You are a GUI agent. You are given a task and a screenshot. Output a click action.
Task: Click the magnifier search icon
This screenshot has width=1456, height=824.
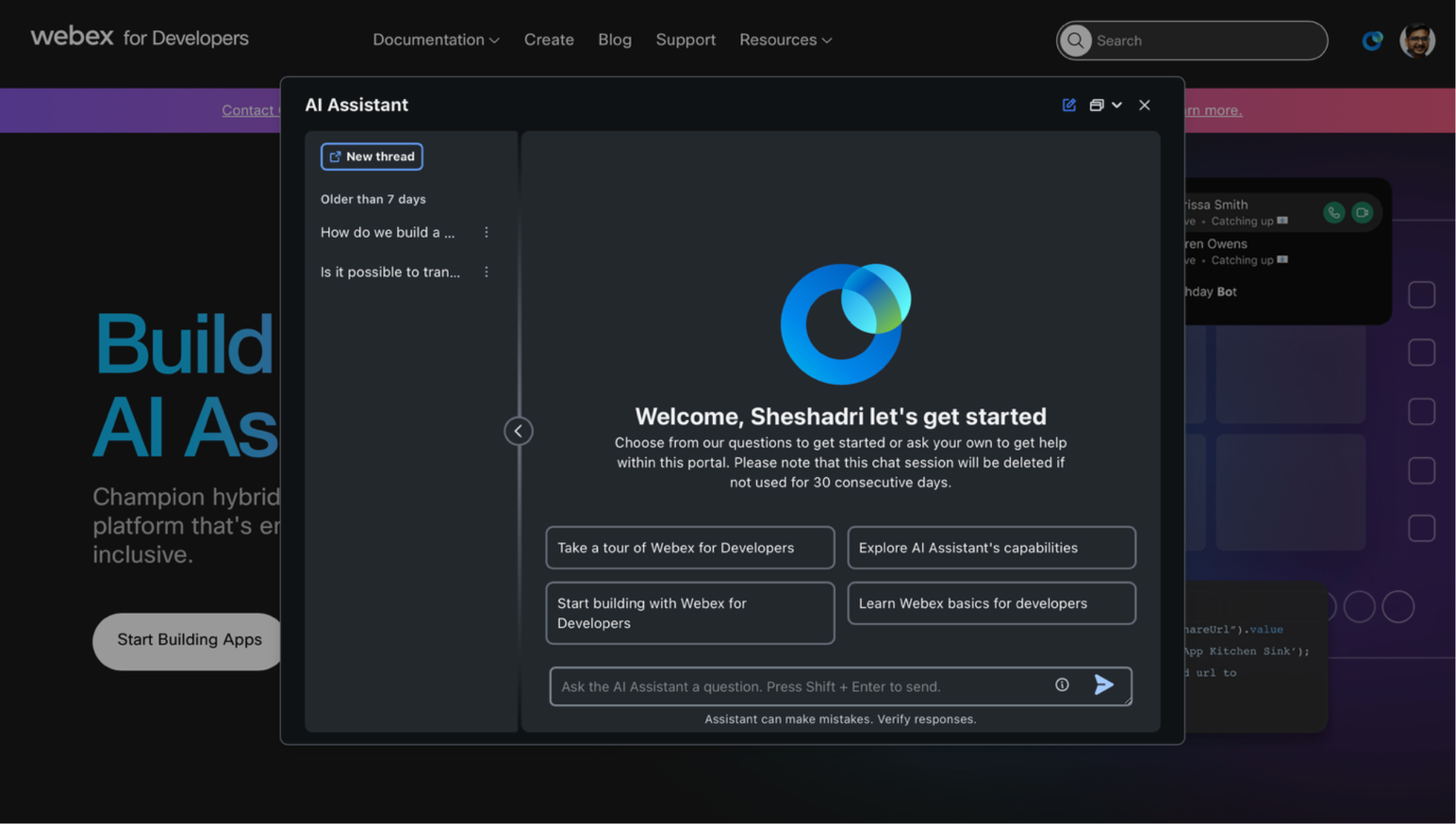(1076, 40)
